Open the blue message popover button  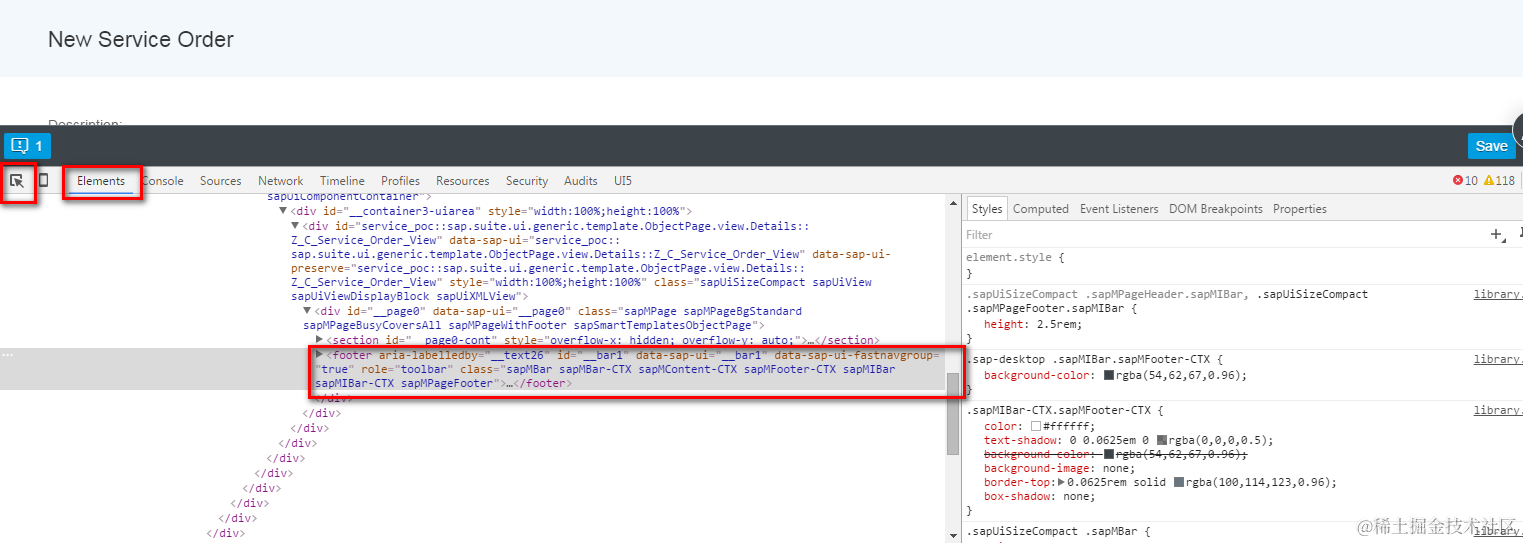(27, 146)
